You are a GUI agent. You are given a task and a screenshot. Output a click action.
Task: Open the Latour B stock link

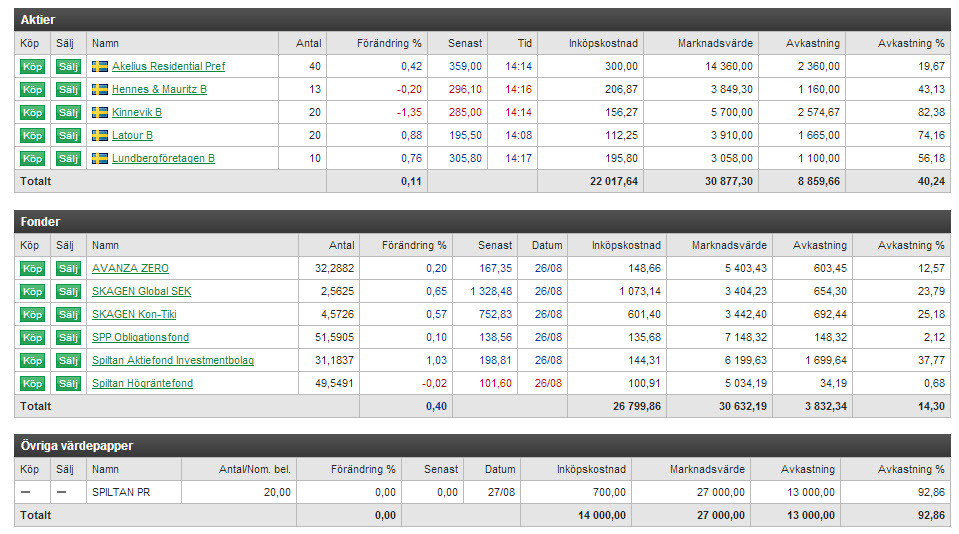[x=132, y=136]
